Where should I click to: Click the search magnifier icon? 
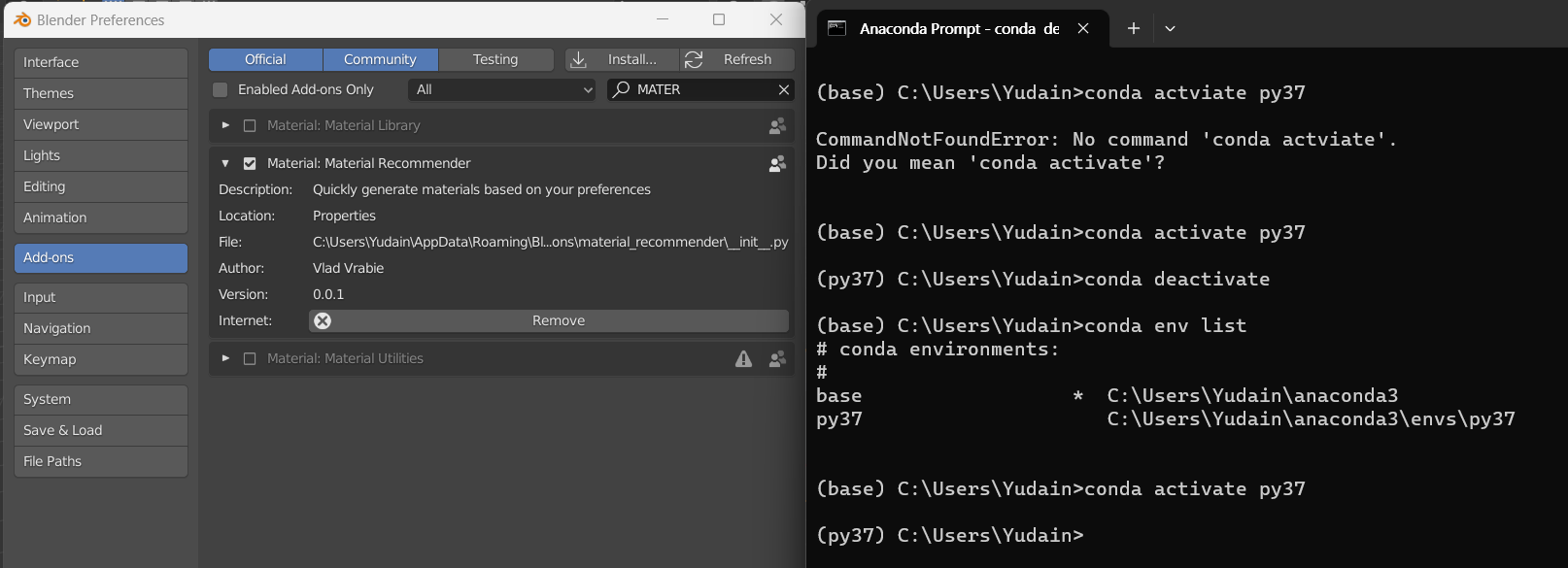[x=621, y=89]
